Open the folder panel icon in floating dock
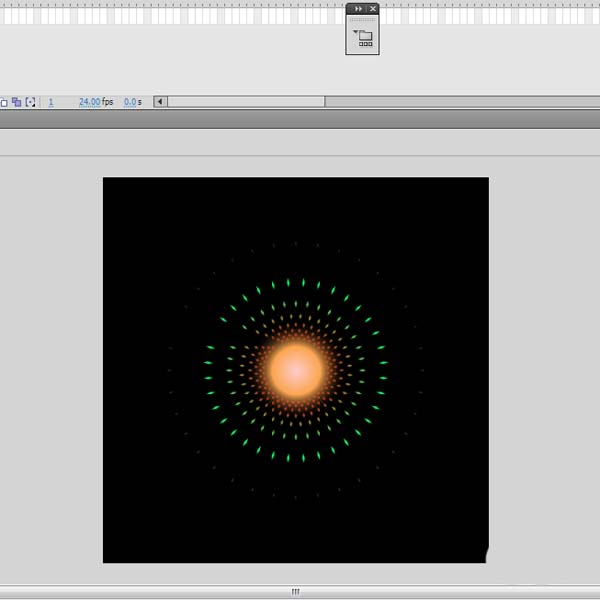This screenshot has height=600, width=600. (363, 38)
